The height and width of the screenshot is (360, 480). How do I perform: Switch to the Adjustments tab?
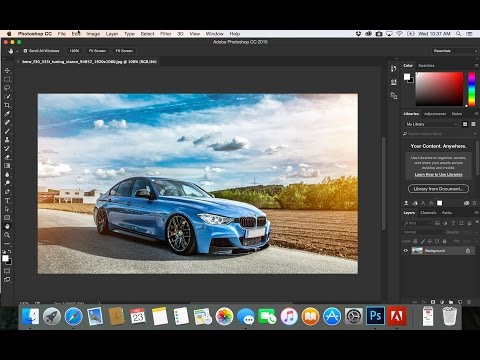click(x=435, y=114)
